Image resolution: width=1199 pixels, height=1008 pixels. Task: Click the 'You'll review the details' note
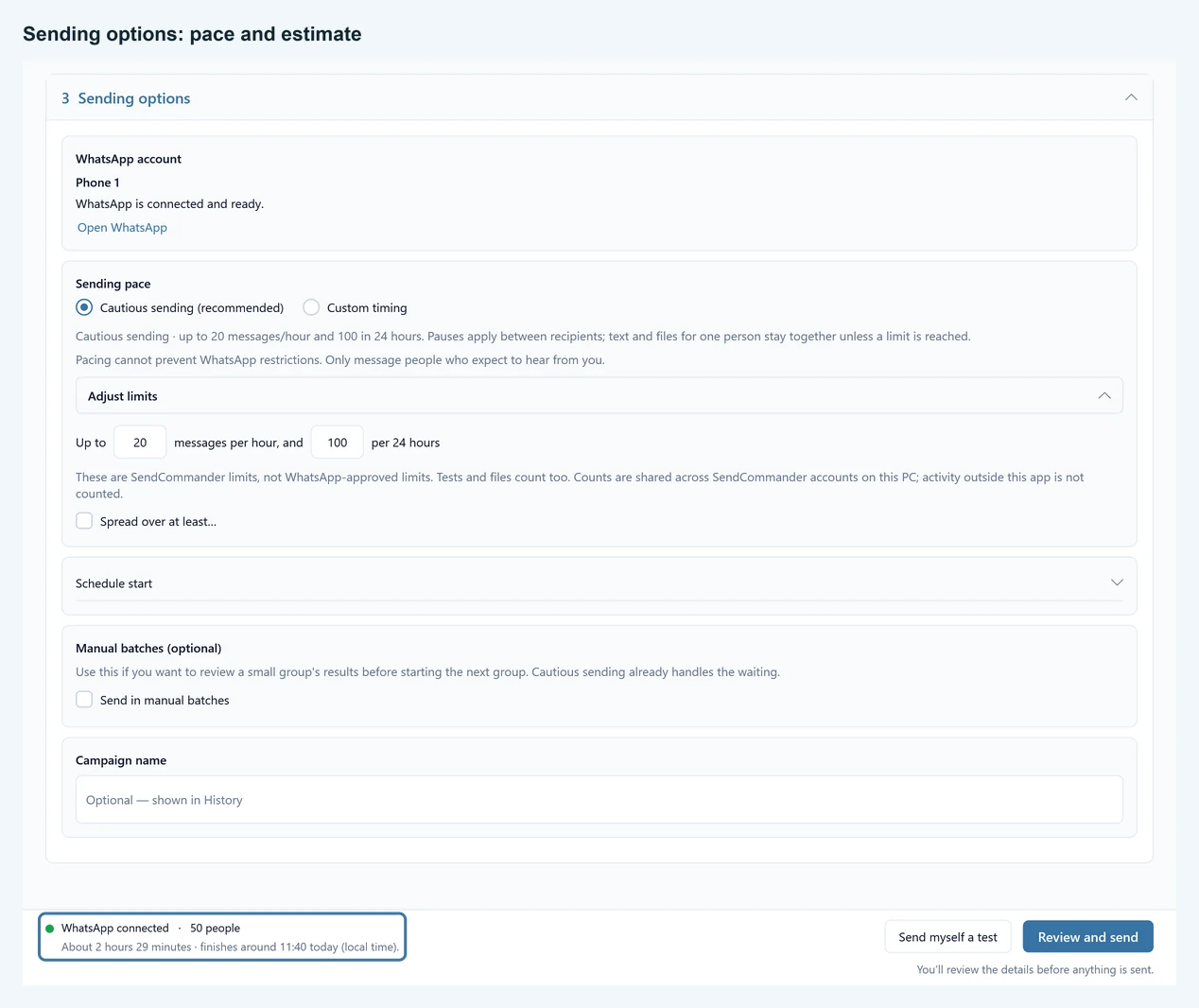tap(1034, 970)
